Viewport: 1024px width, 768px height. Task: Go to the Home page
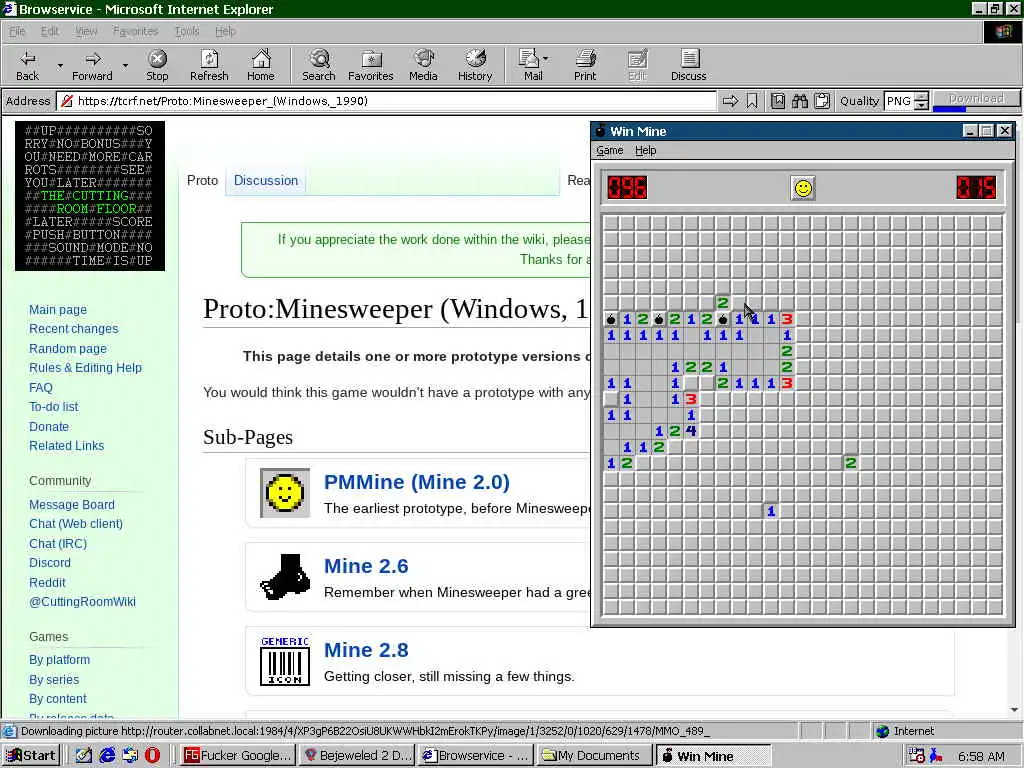pos(261,65)
